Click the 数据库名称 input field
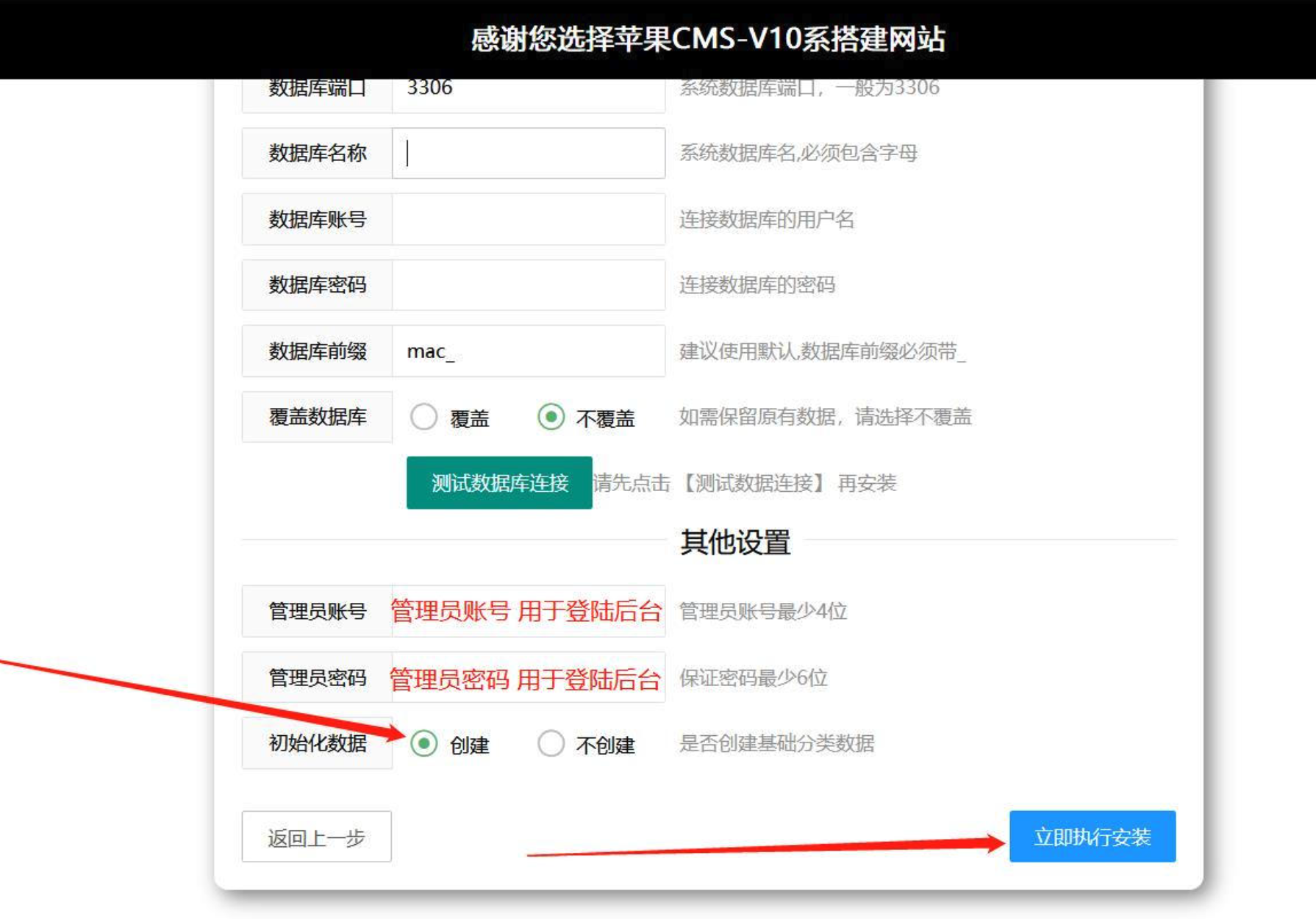 pos(527,152)
